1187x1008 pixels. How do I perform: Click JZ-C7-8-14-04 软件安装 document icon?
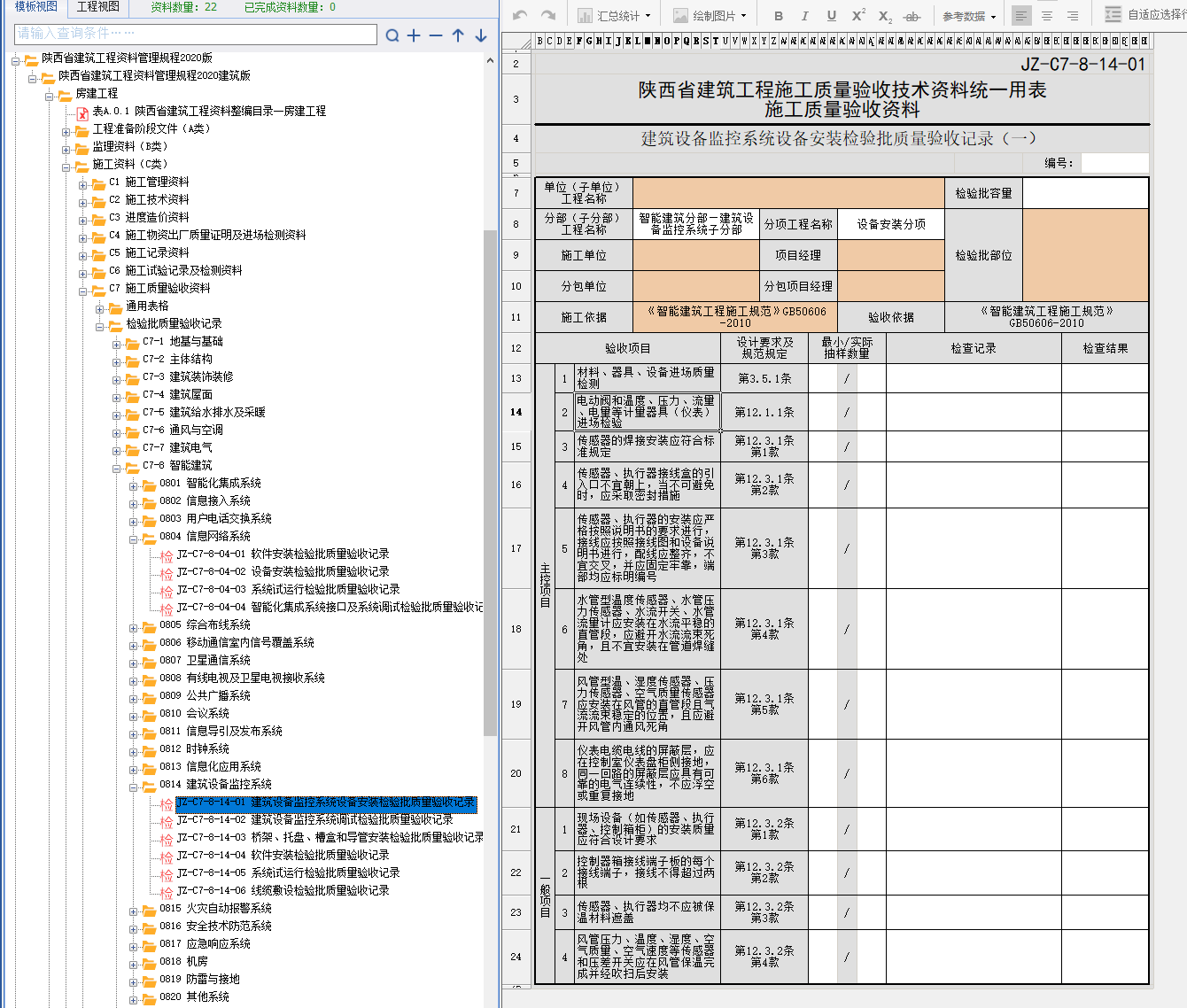point(167,857)
